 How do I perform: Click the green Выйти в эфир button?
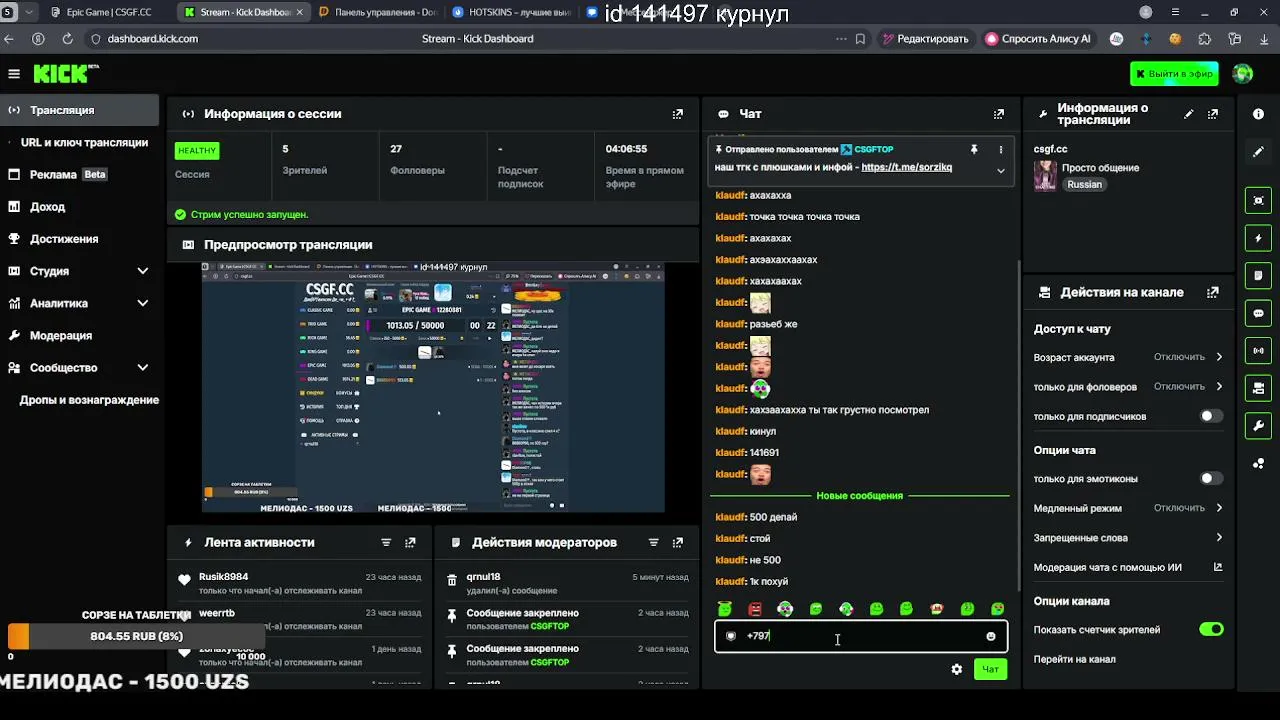point(1174,74)
